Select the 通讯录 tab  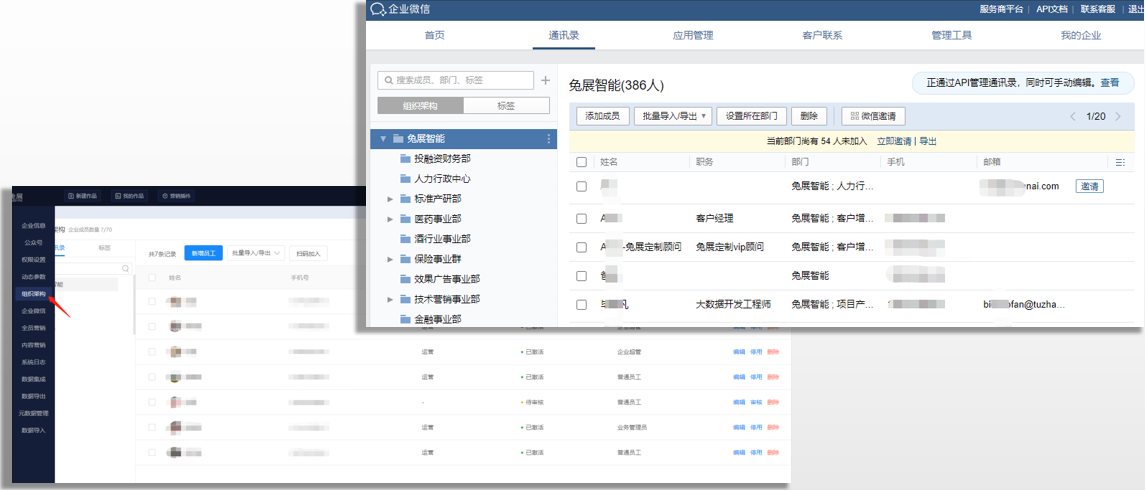tap(564, 35)
